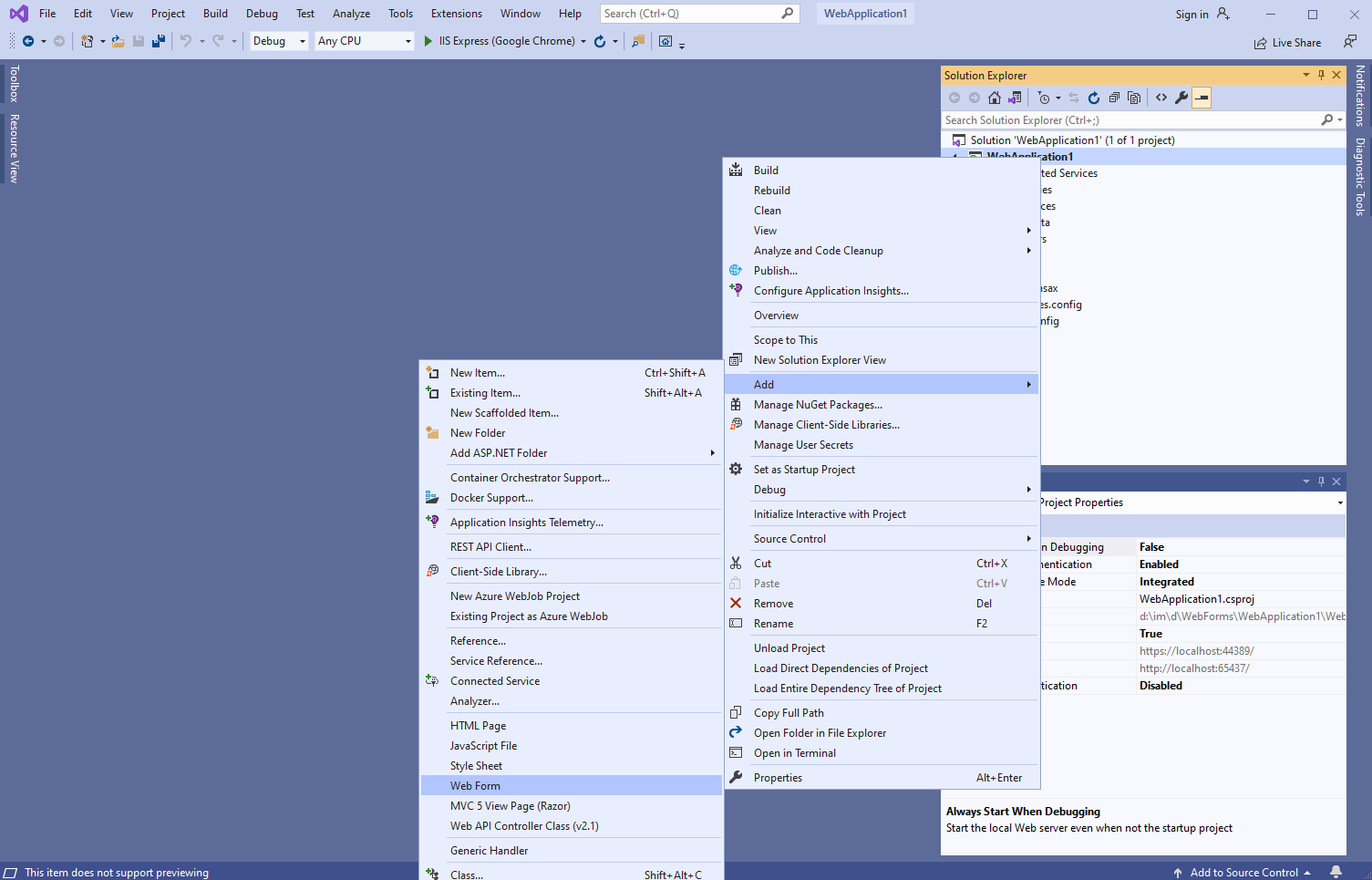Viewport: 1372px width, 880px height.
Task: Open the Any CPU platform dropdown
Action: tap(364, 41)
